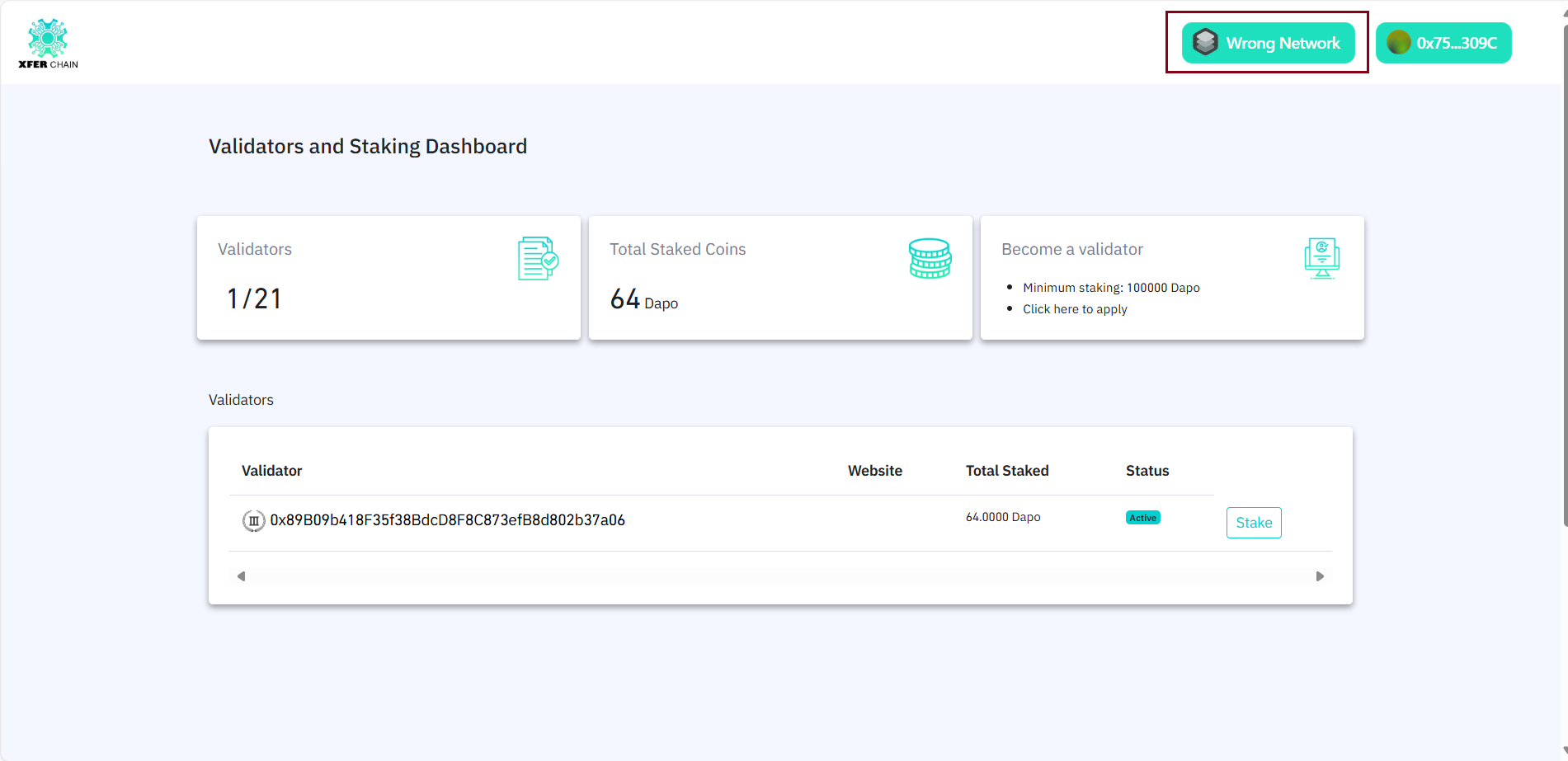Click the medal icon beside the validator address

point(253,520)
